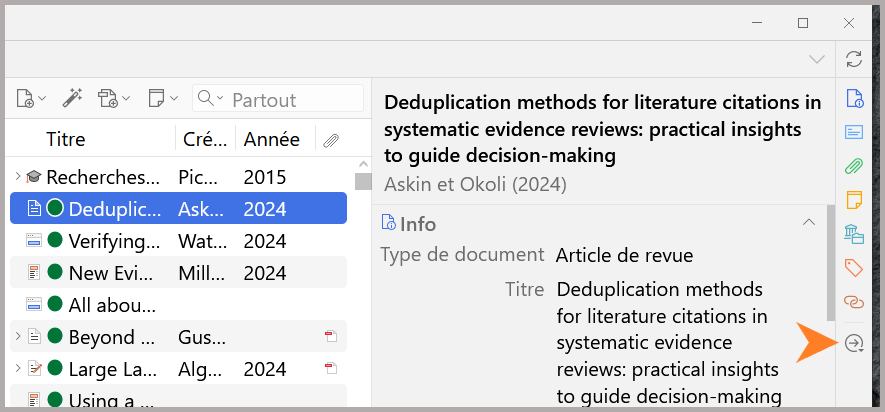Expand the Beyond item row
This screenshot has height=412, width=885.
tap(18, 337)
